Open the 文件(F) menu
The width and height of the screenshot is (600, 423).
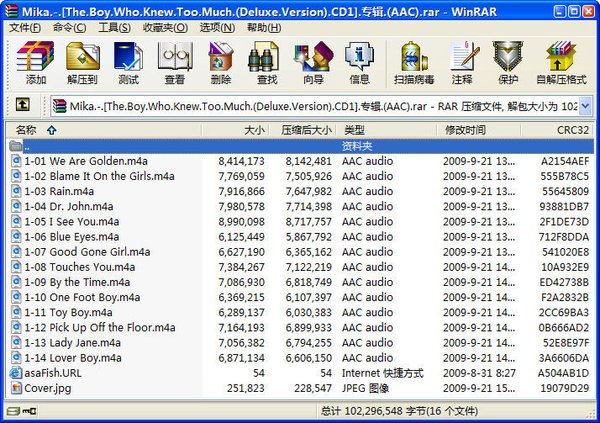[x=25, y=28]
